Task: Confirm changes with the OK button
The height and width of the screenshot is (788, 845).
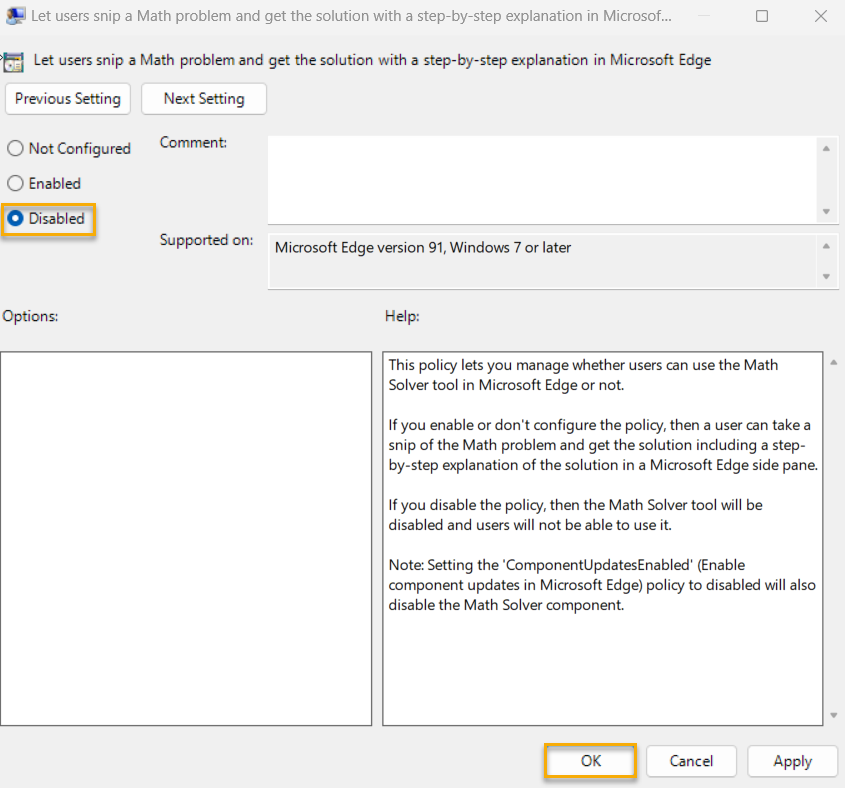Action: click(x=589, y=761)
